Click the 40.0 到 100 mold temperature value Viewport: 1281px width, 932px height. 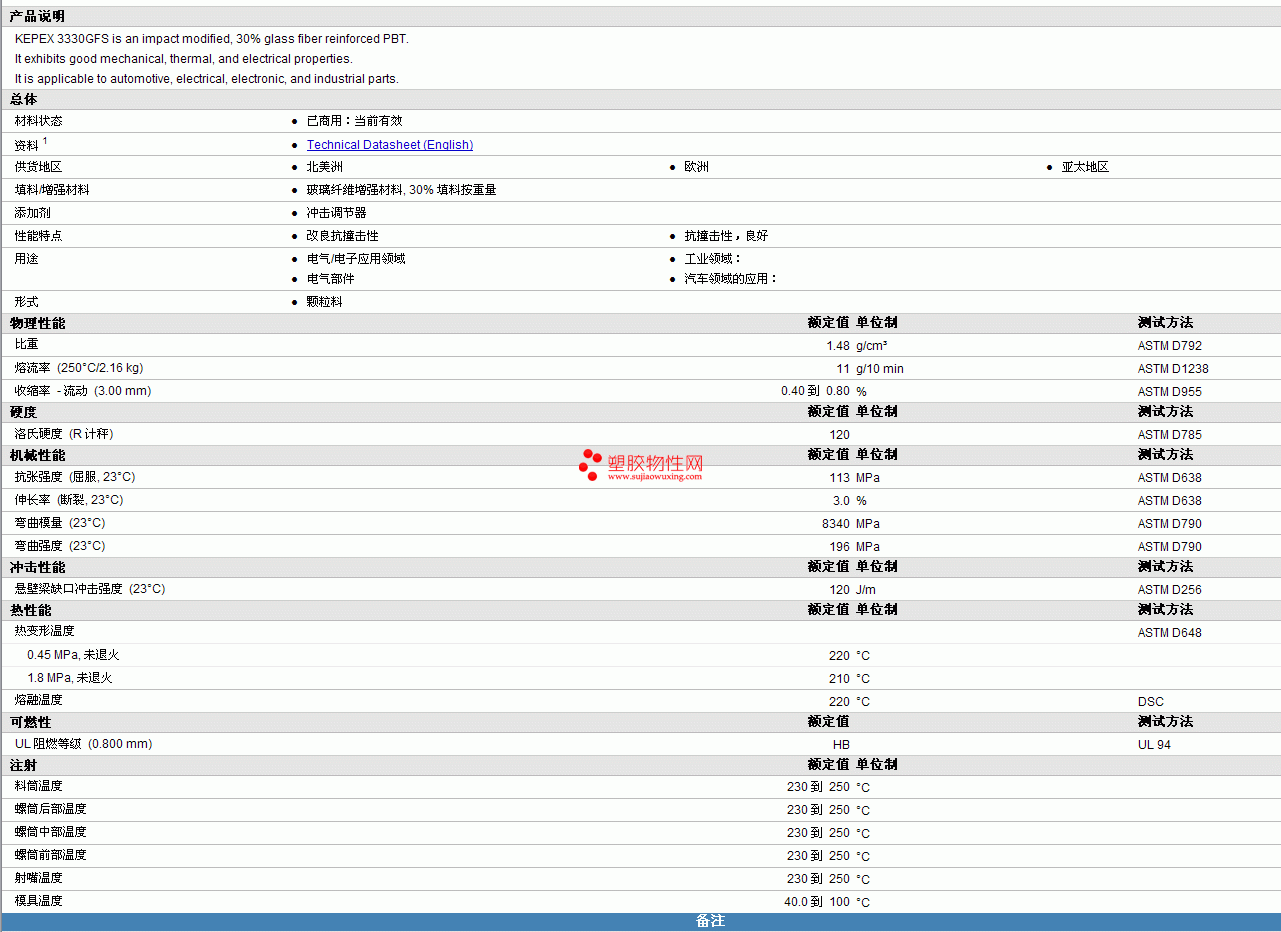pyautogui.click(x=817, y=902)
